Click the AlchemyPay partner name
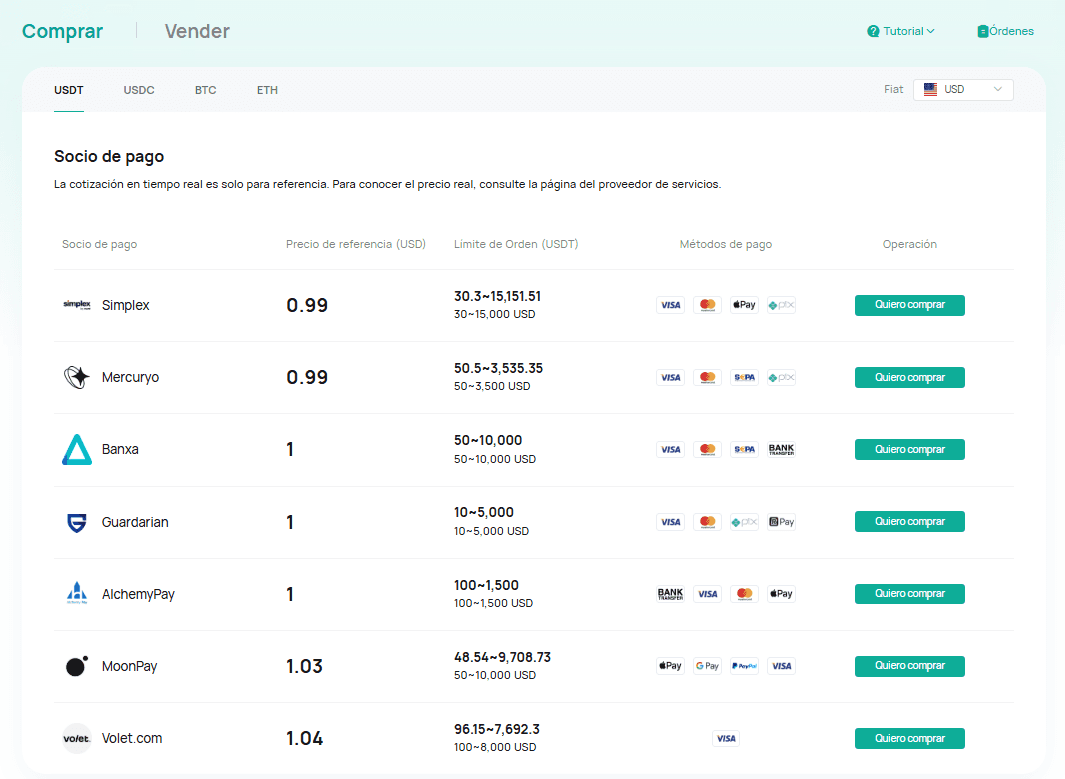The image size is (1065, 779). pyautogui.click(x=138, y=594)
